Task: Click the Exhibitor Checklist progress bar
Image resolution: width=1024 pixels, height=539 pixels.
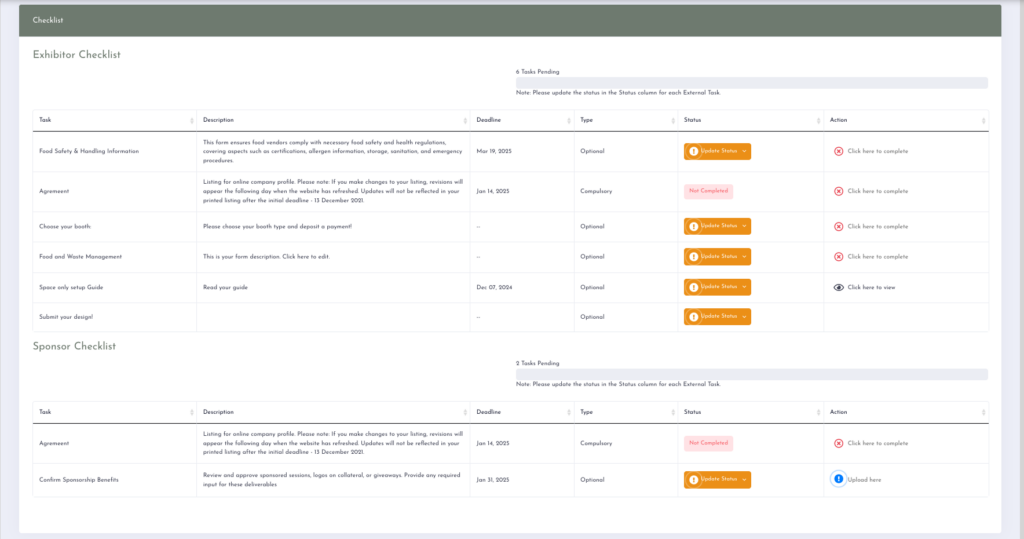Action: [751, 83]
